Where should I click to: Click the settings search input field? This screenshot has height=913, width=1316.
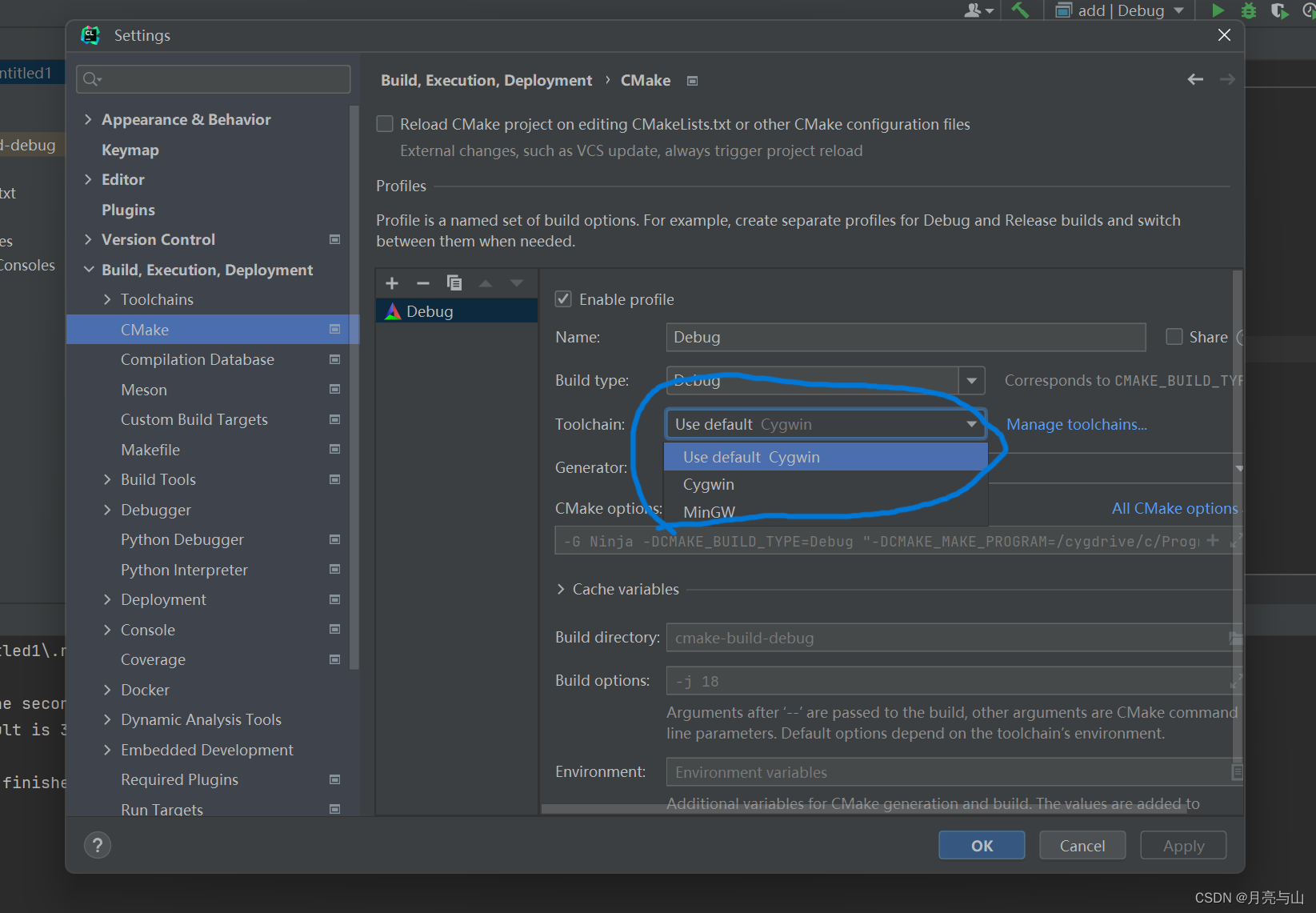pyautogui.click(x=214, y=79)
